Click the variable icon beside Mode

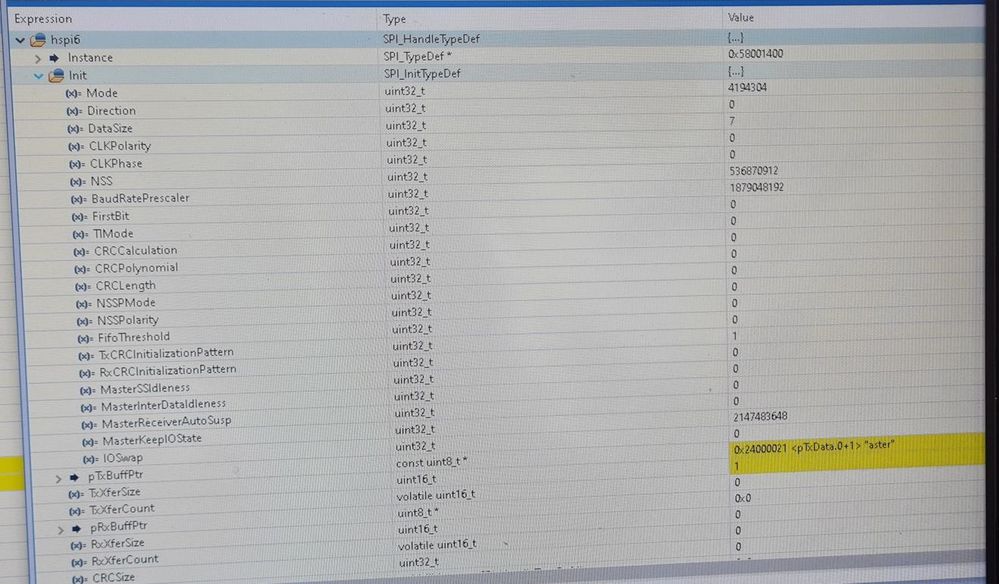[x=73, y=94]
